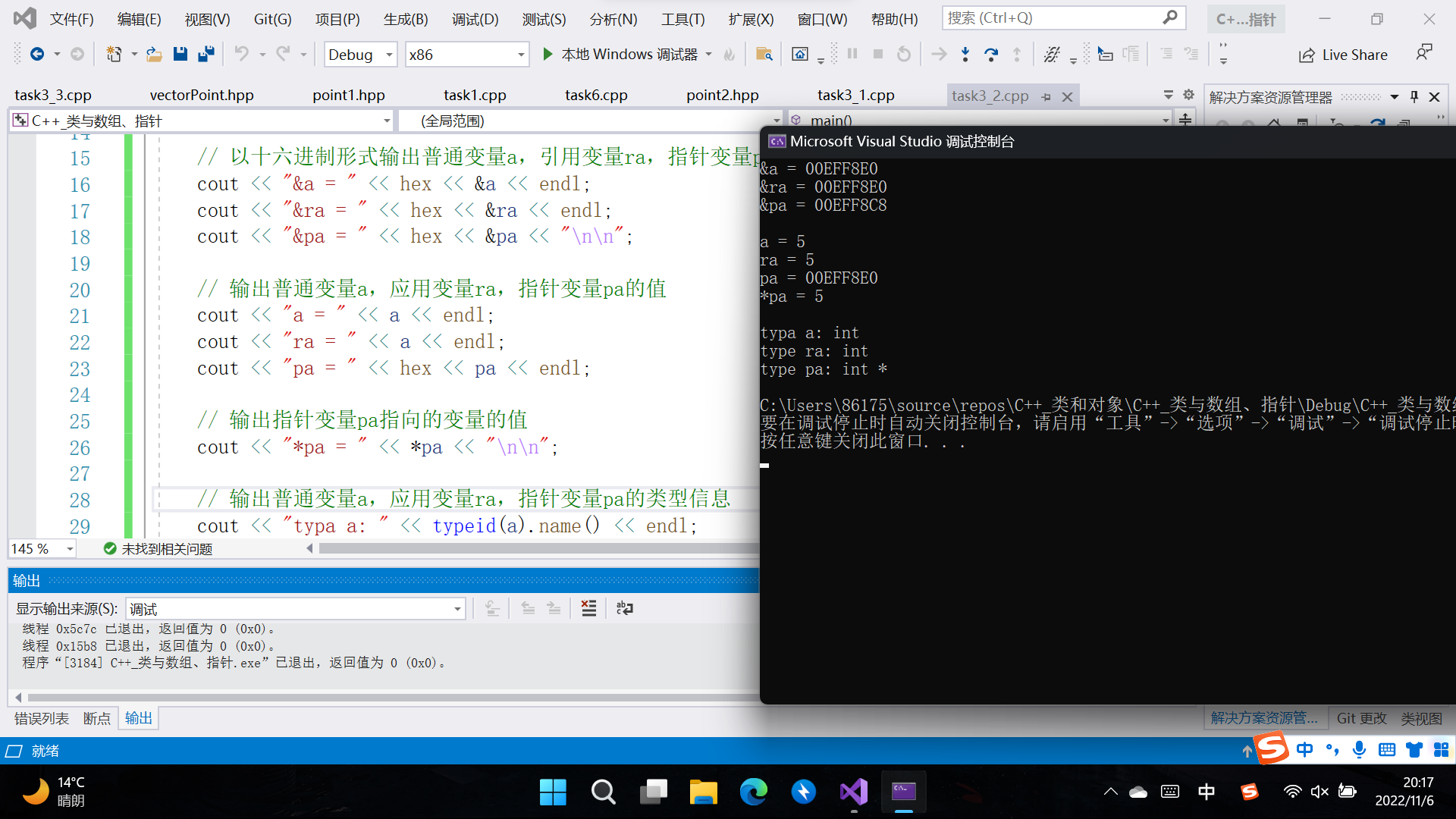Expand the output source dropdown
Screen dimensions: 1456x819
tap(457, 609)
